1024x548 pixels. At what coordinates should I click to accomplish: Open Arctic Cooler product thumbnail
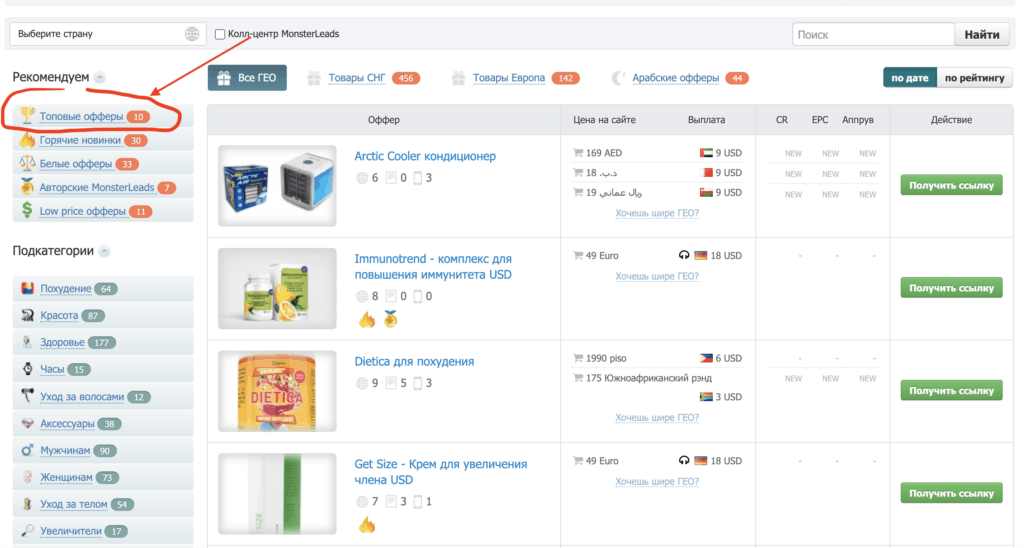(278, 185)
